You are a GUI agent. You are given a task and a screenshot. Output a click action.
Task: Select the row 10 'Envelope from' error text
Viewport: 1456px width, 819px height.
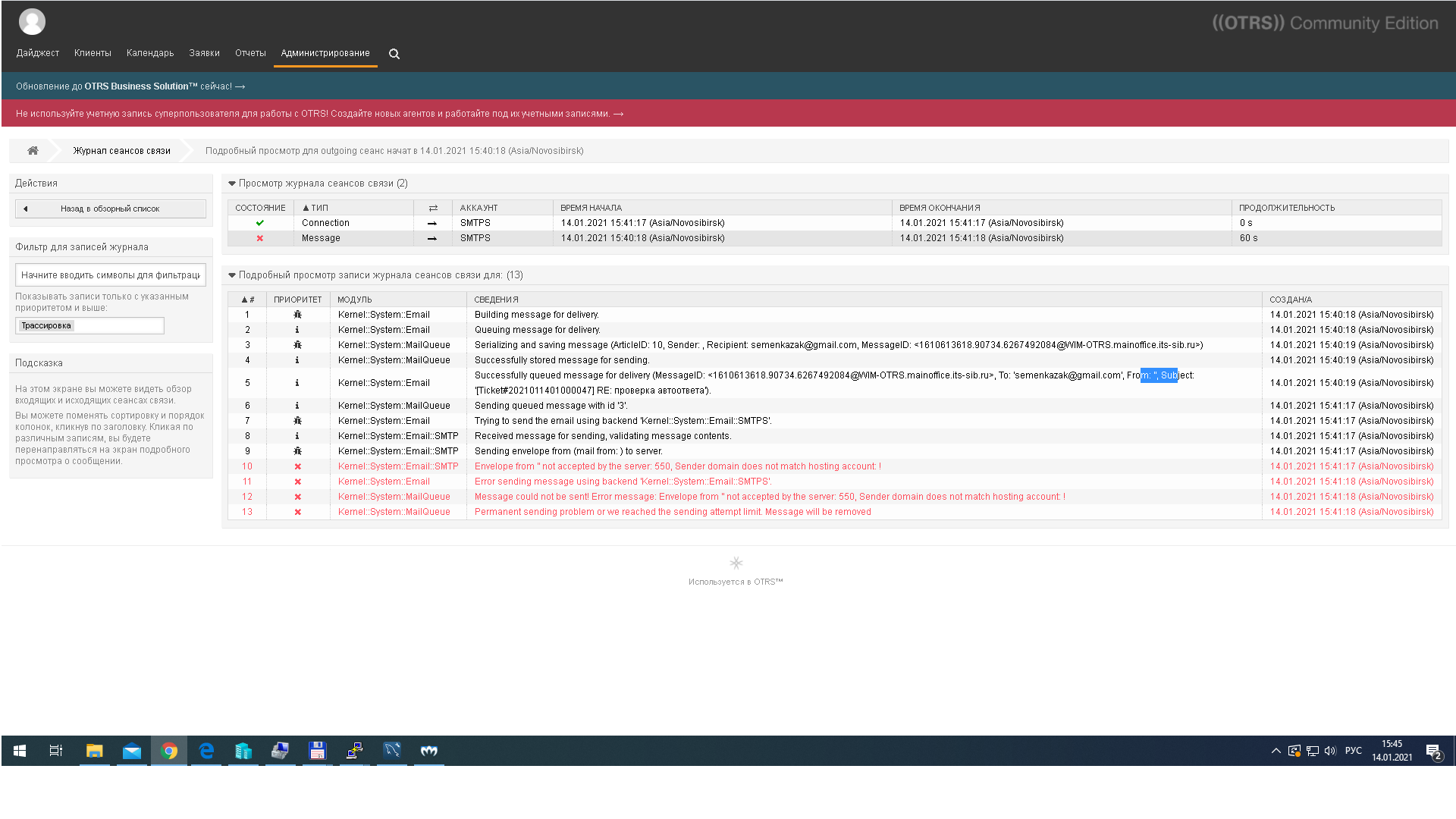click(x=677, y=466)
